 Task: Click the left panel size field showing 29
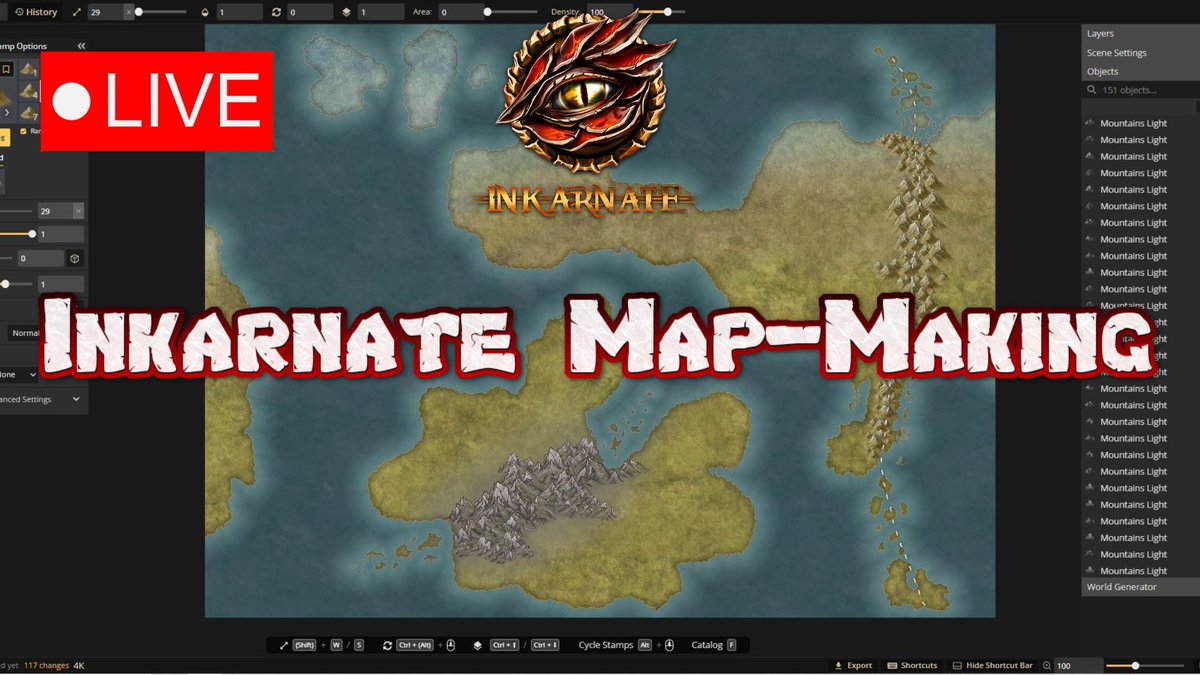[x=54, y=211]
